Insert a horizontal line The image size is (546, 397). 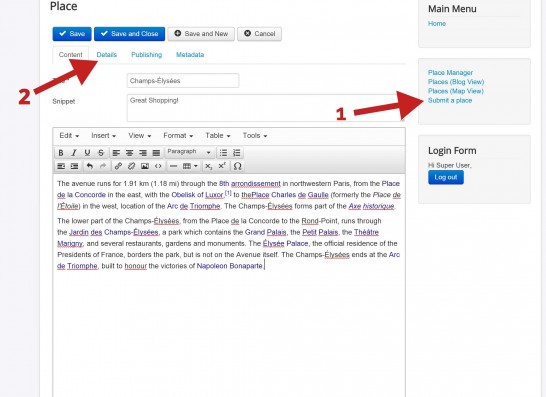(x=173, y=166)
